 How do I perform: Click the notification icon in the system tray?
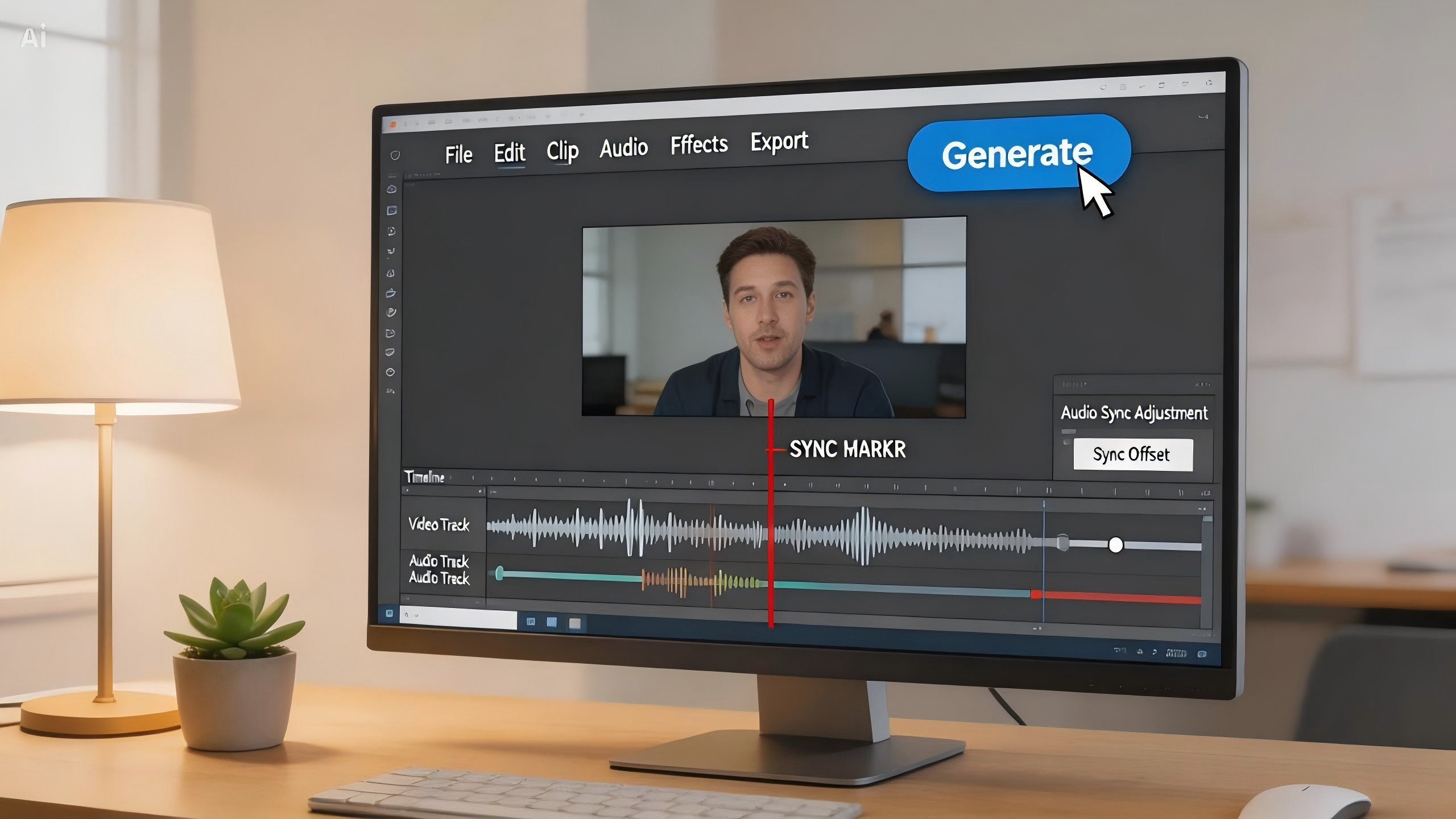1202,654
